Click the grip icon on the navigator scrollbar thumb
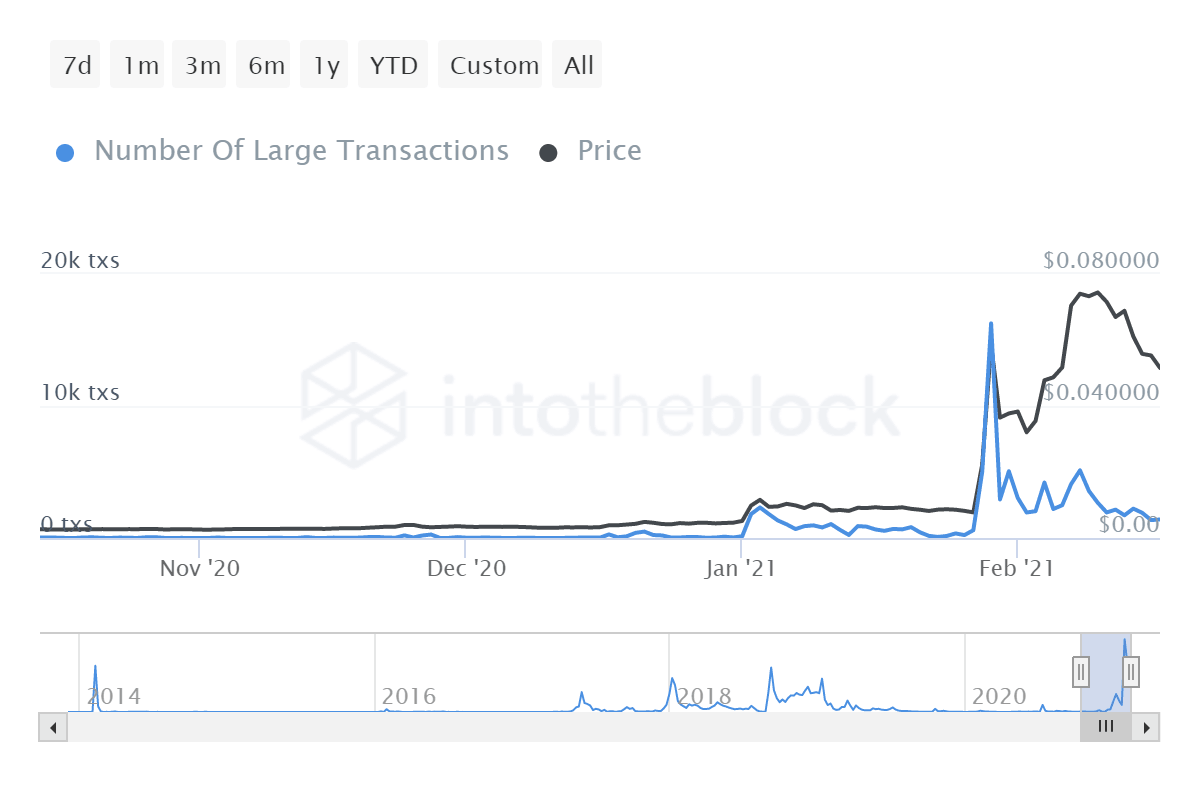The width and height of the screenshot is (1200, 800). [1105, 727]
